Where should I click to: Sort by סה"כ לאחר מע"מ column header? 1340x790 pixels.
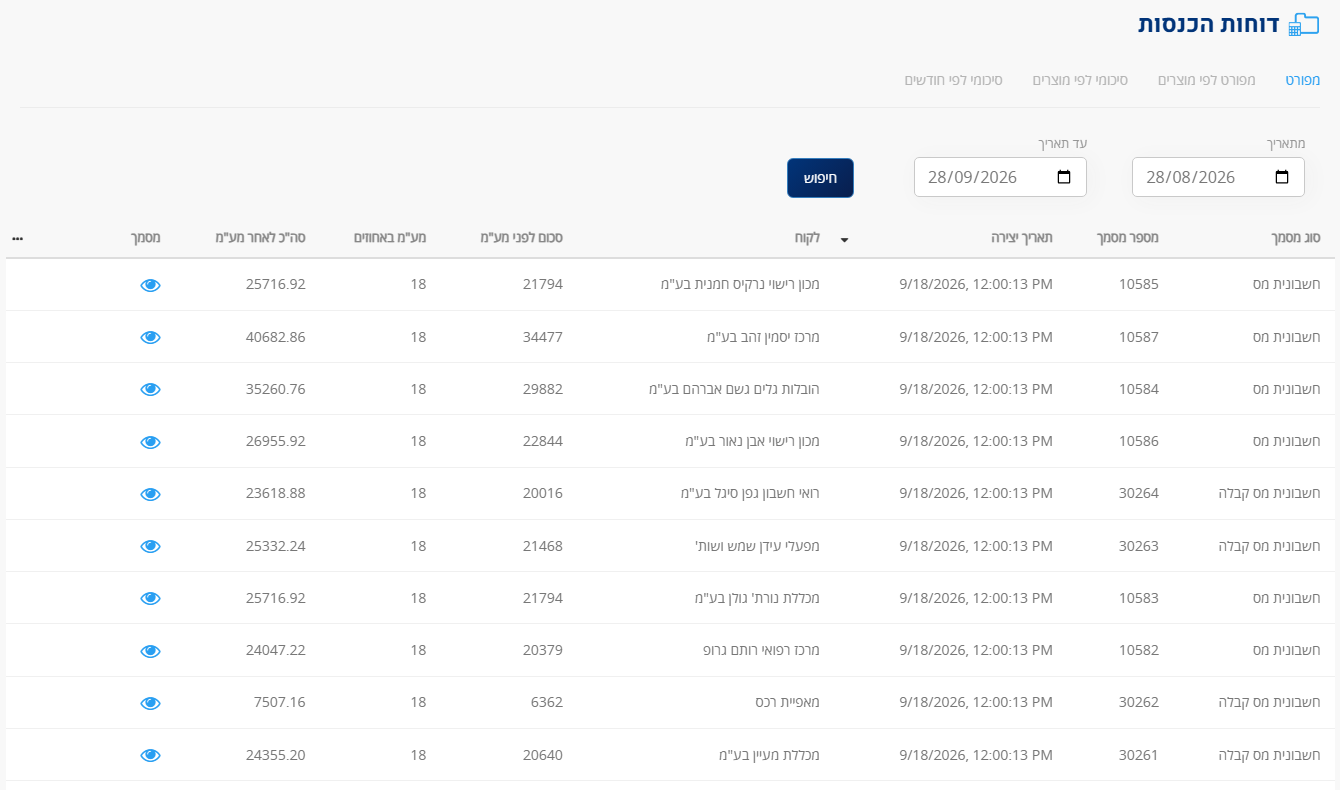pos(261,238)
